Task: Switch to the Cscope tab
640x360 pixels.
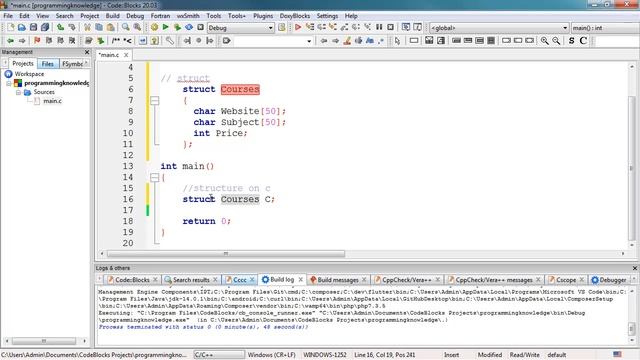Action: point(566,280)
